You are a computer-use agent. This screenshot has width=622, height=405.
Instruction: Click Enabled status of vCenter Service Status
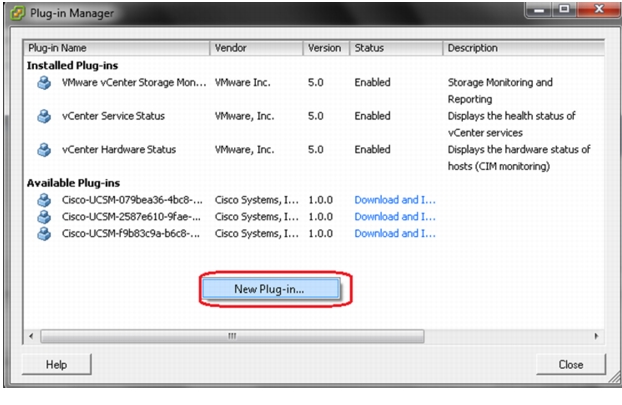coord(372,116)
